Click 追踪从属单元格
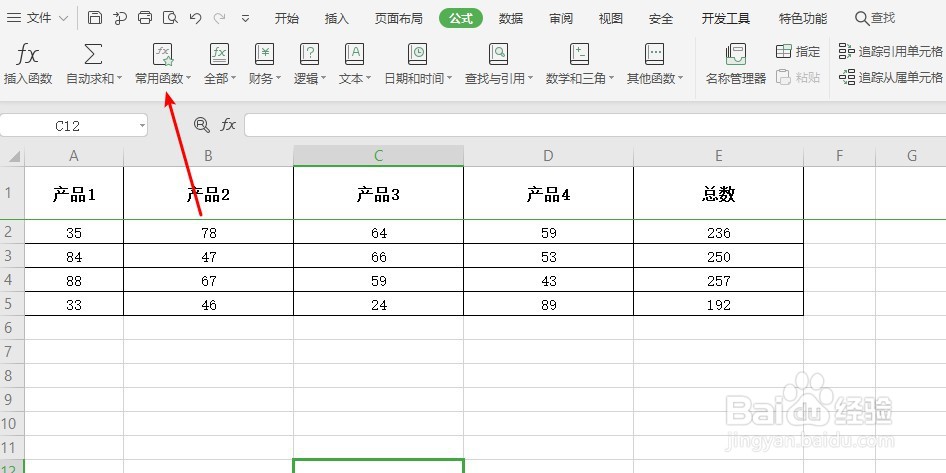946x473 pixels. [891, 77]
